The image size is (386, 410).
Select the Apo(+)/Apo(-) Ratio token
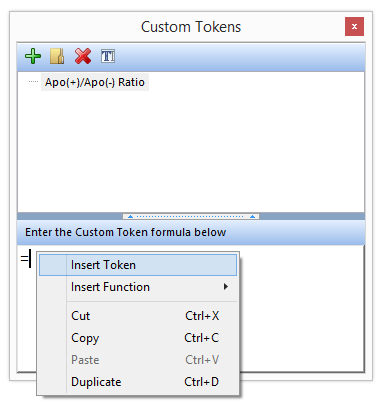coord(95,82)
